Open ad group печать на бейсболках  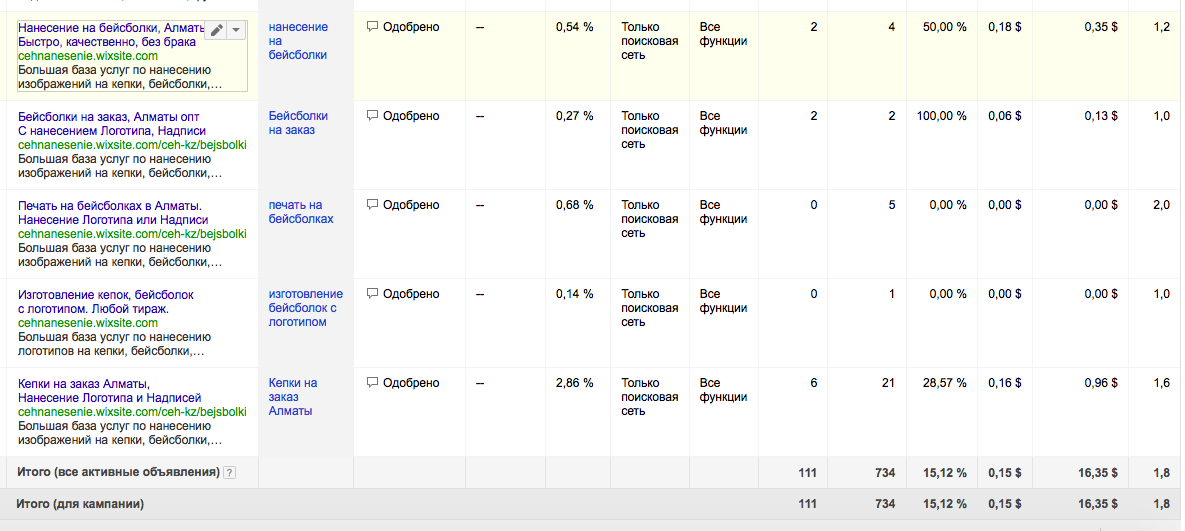pos(301,212)
